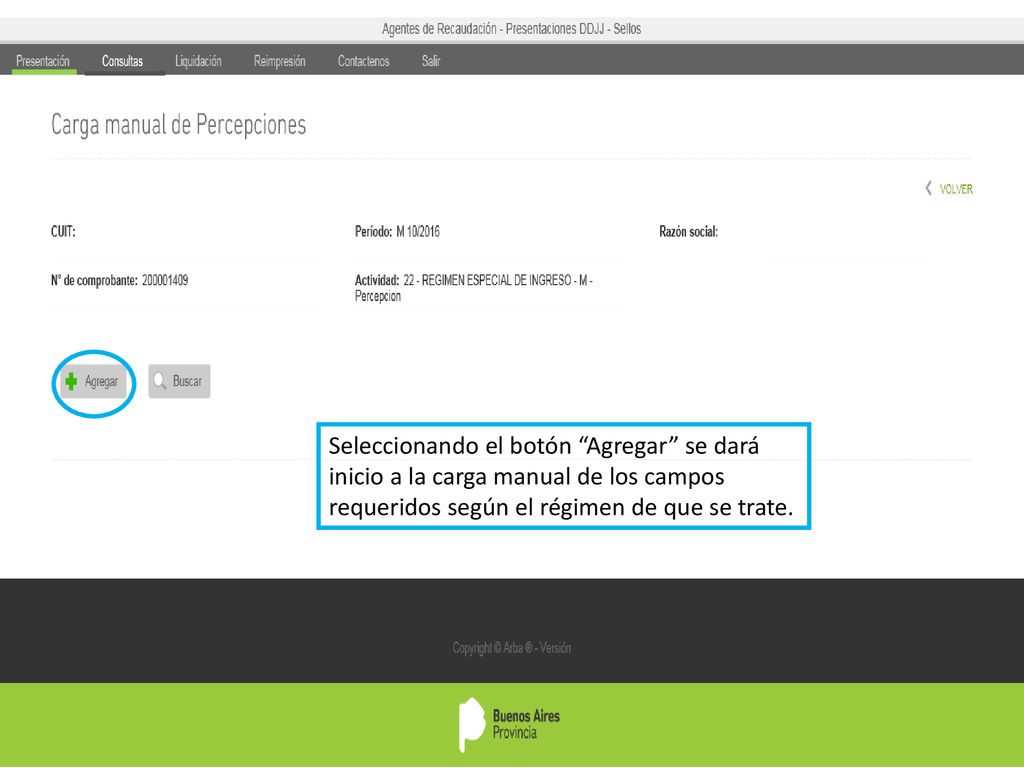The height and width of the screenshot is (768, 1024).
Task: Click the Agregar button
Action: (x=93, y=381)
